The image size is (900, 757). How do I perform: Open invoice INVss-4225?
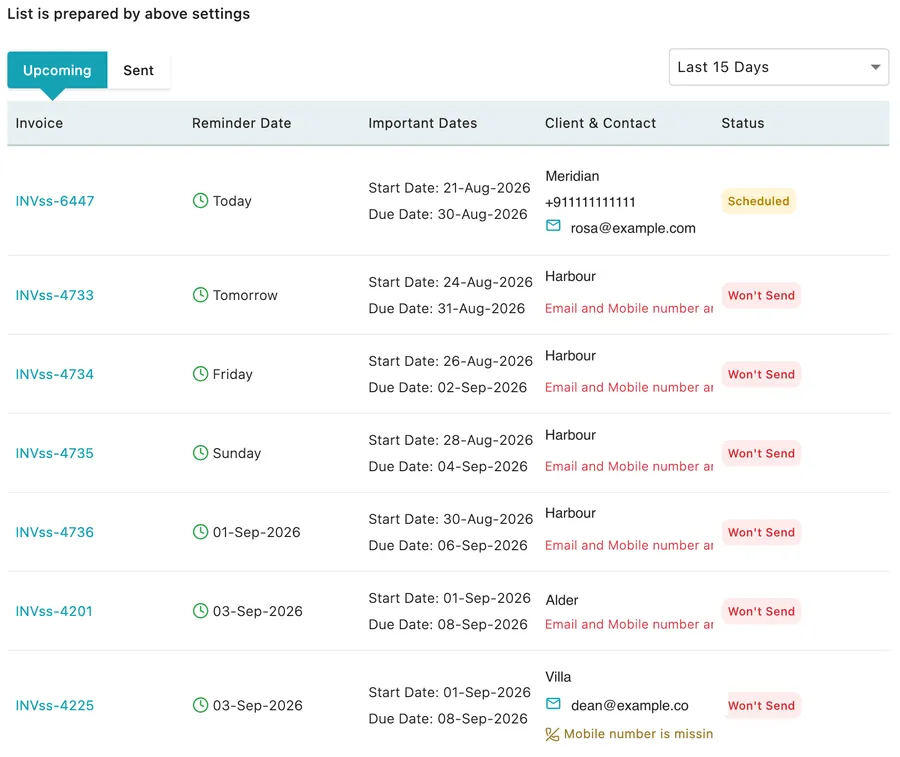[x=55, y=705]
